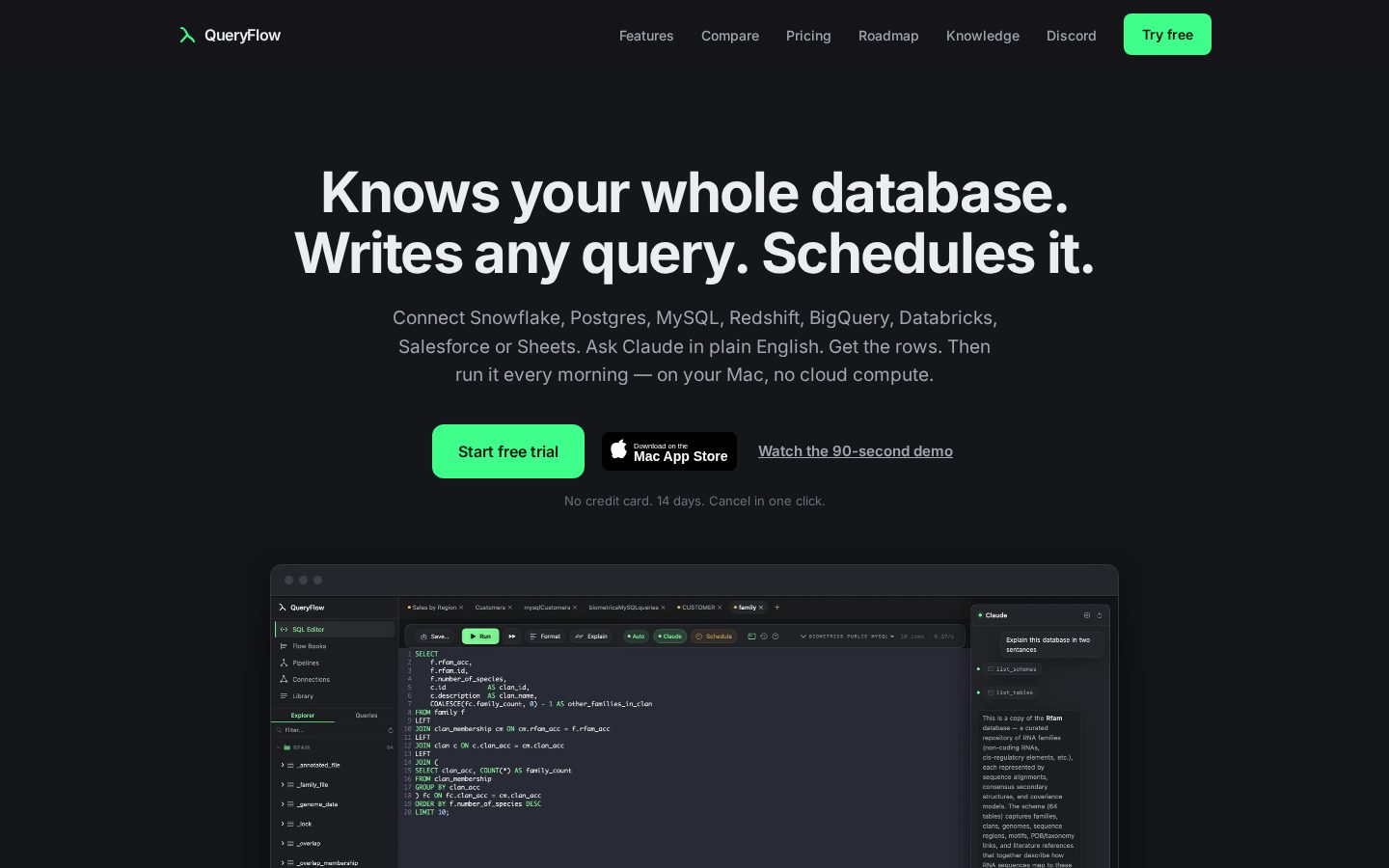Open the Discord nav link
1389x868 pixels.
pyautogui.click(x=1072, y=36)
